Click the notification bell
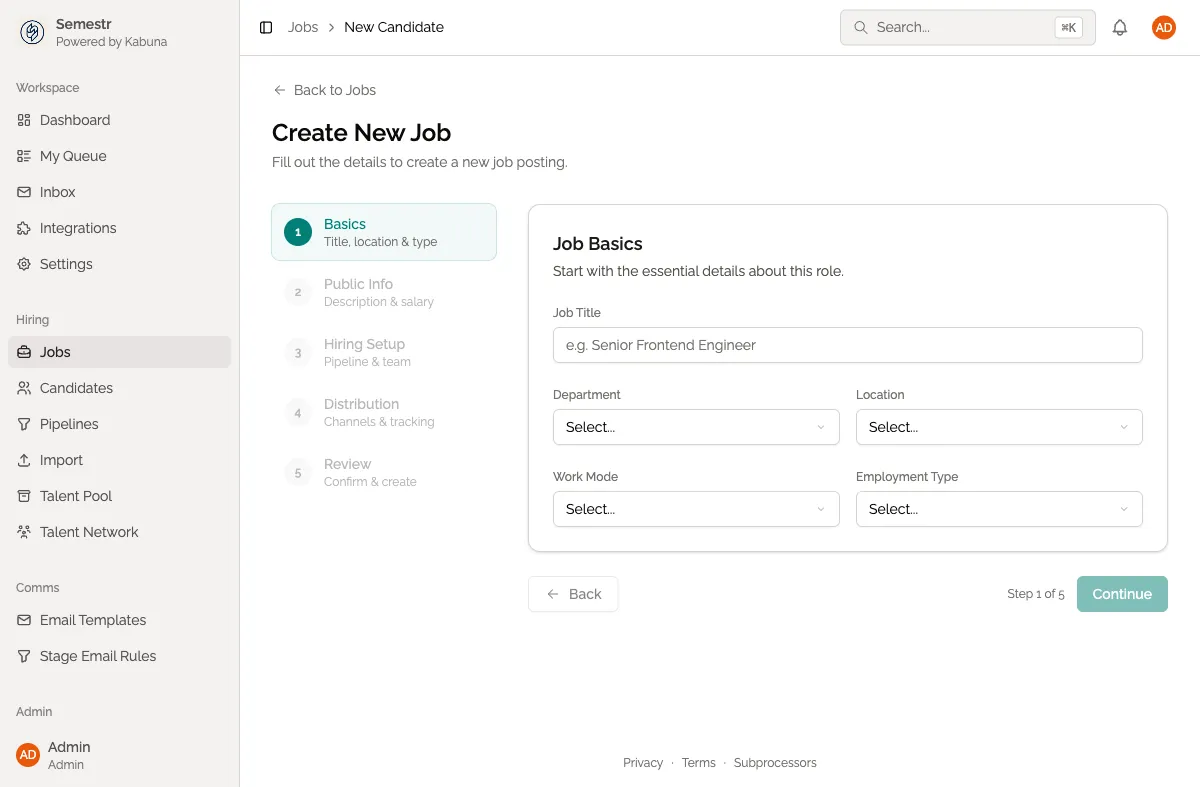The image size is (1200, 787). pyautogui.click(x=1120, y=27)
